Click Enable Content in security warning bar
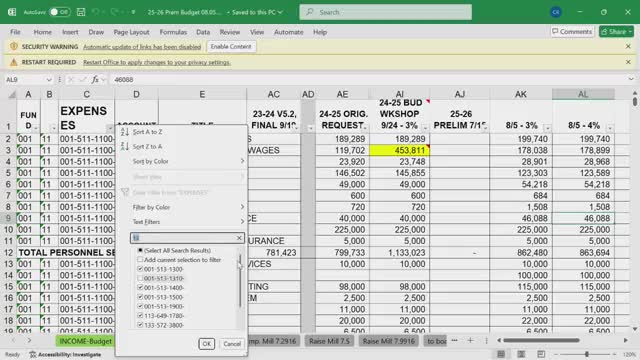Screen dimensions: 640x360 coord(231,47)
